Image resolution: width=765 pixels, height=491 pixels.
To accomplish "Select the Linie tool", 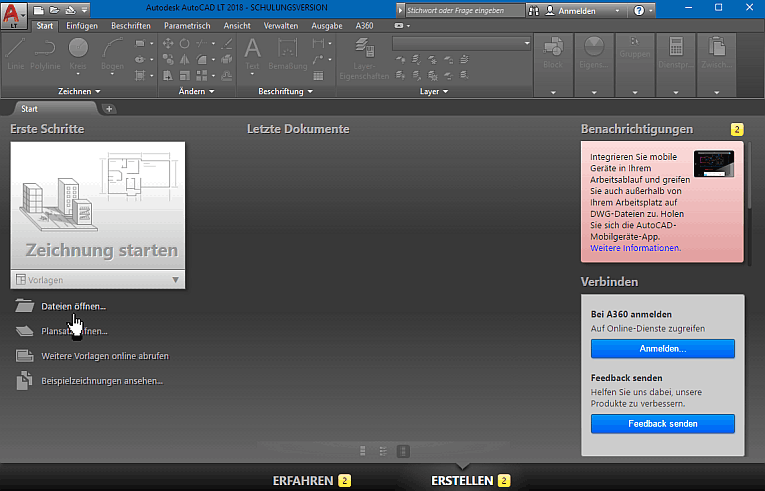I will [16, 54].
